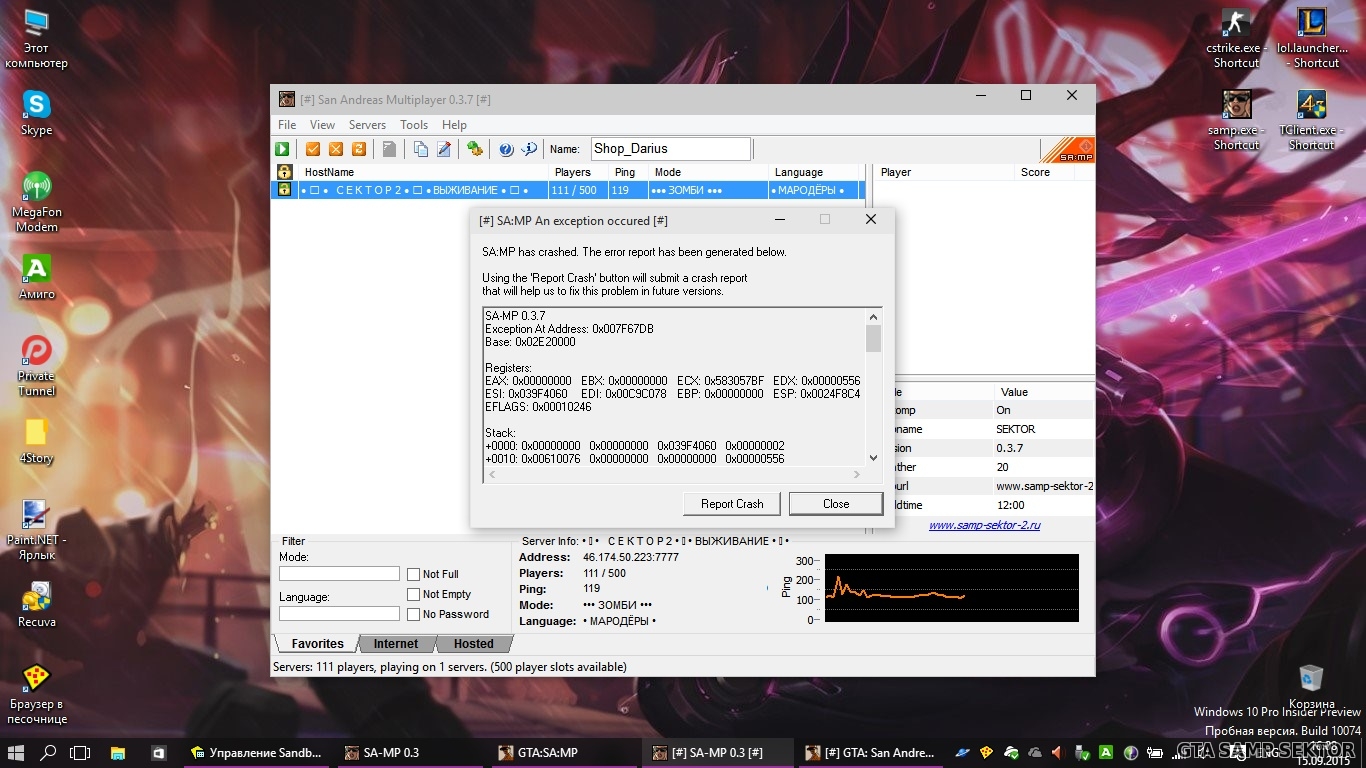Click the green Connect play icon
Screen dimensions: 1366x768
[x=283, y=149]
